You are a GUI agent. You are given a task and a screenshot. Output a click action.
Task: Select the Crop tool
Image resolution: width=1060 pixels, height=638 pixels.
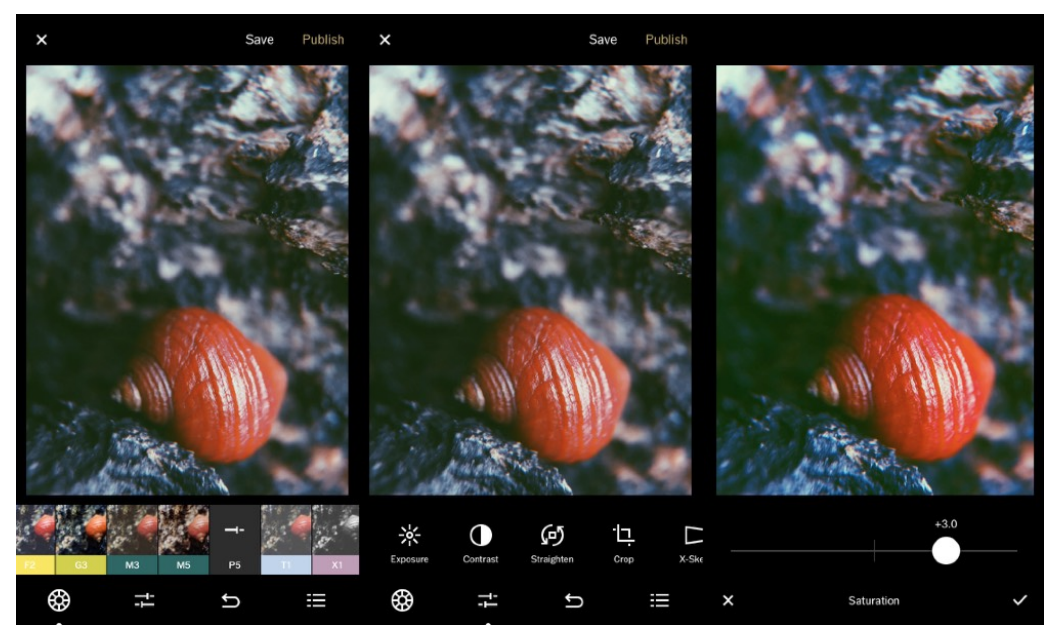coord(623,543)
